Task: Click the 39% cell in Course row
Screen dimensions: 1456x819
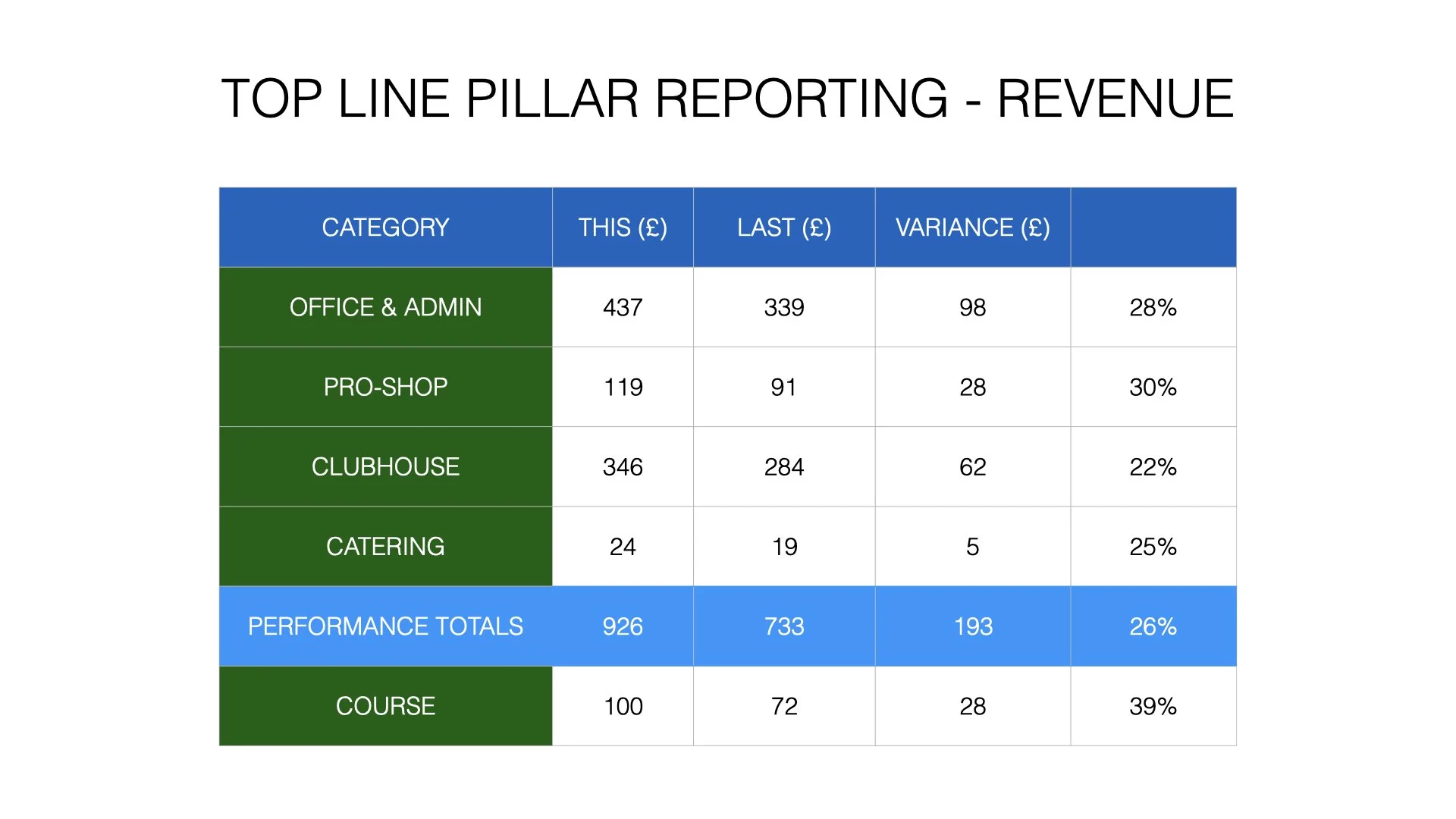Action: (x=1153, y=706)
